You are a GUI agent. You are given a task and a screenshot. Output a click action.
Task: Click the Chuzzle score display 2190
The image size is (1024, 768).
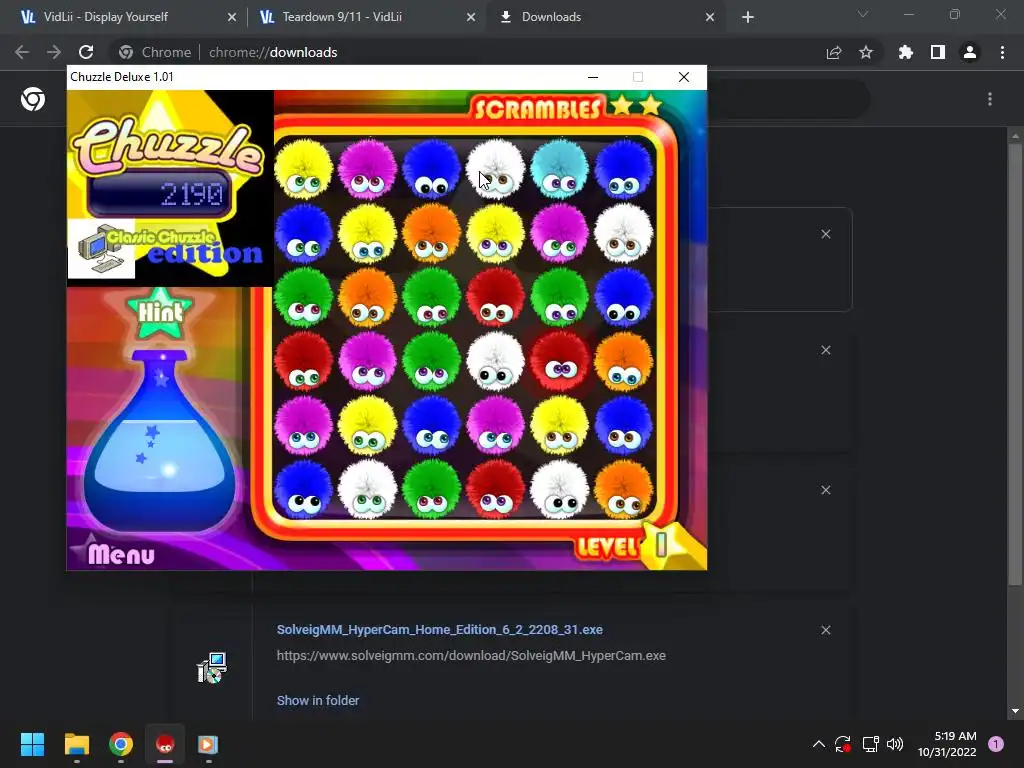161,194
